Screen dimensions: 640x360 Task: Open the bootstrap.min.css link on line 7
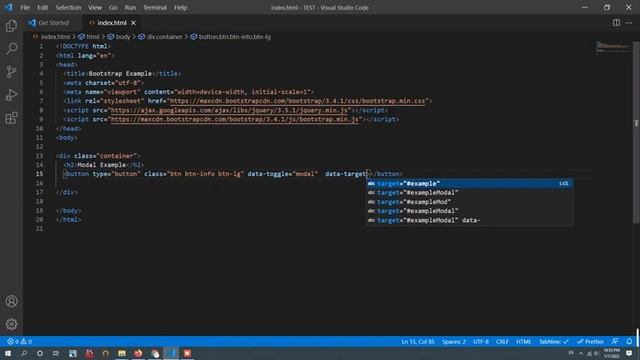point(297,101)
